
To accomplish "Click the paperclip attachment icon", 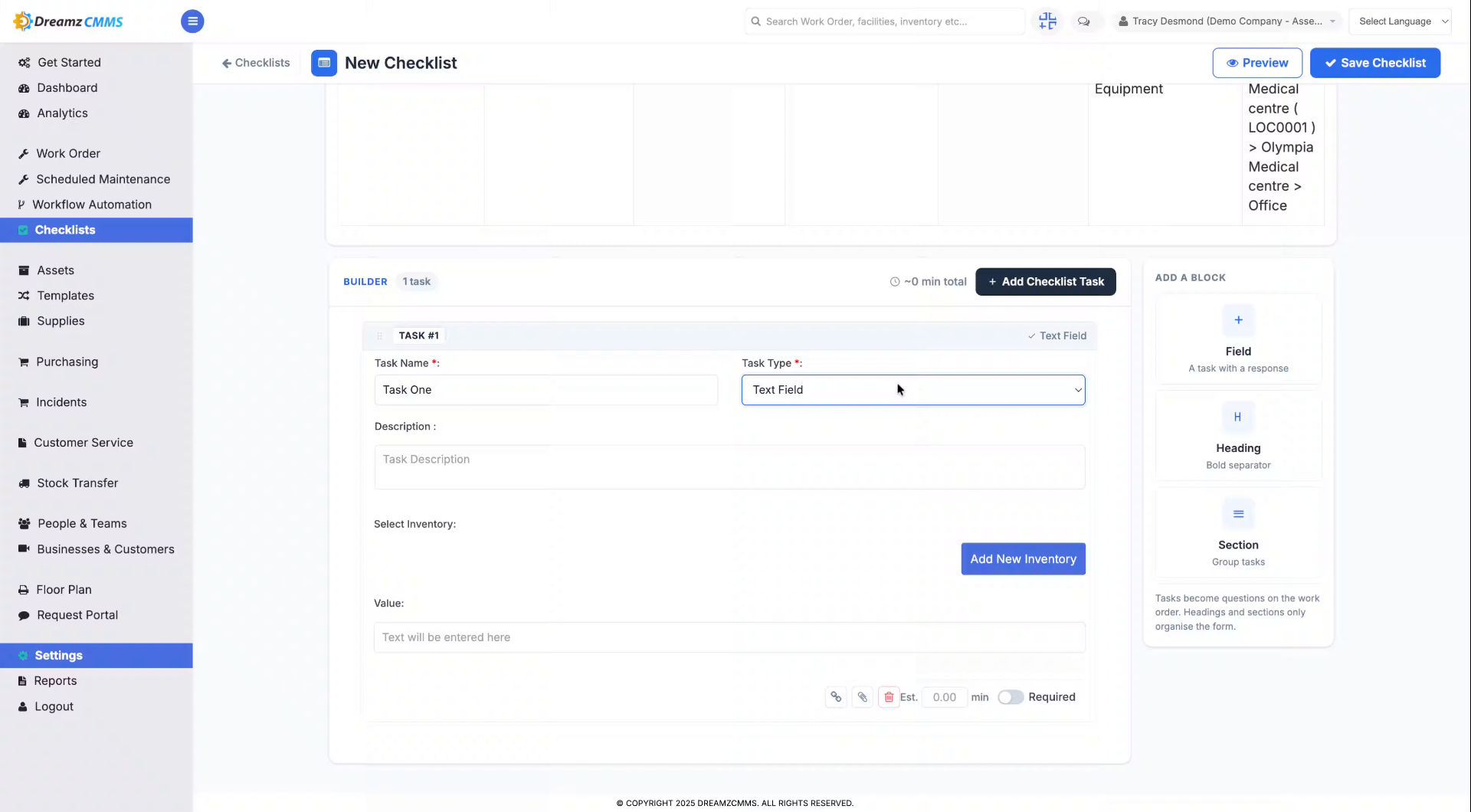I will click(x=863, y=697).
